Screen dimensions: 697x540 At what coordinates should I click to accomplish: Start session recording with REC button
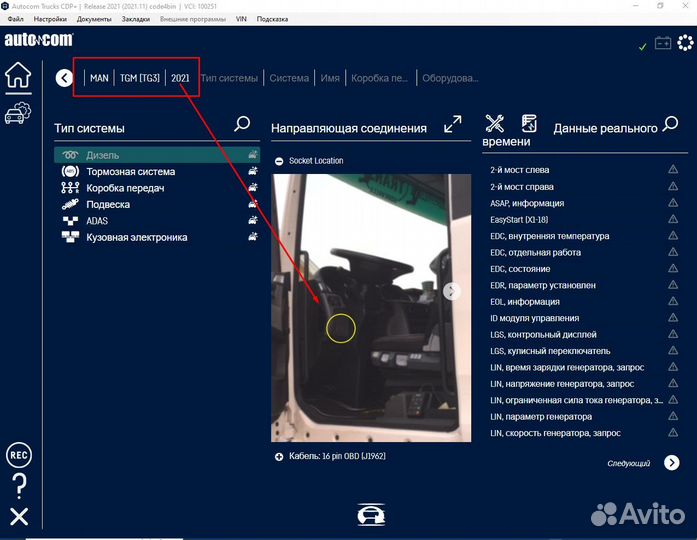pos(19,455)
